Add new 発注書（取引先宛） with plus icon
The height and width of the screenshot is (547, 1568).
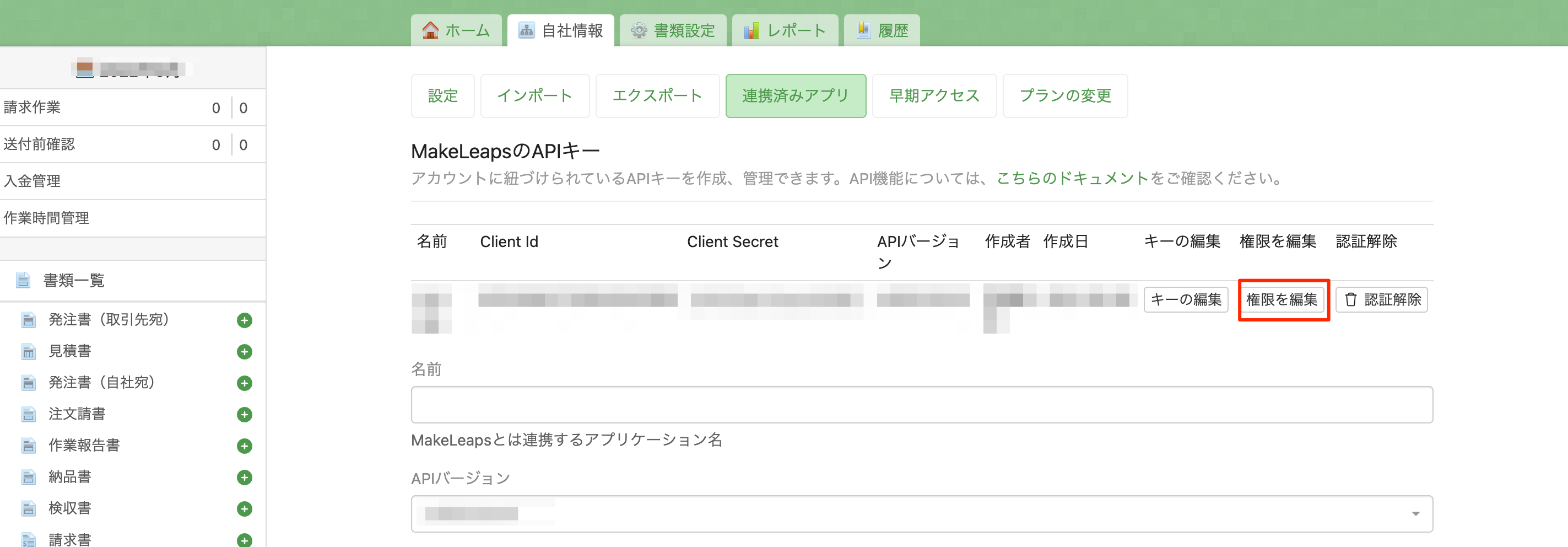click(244, 320)
